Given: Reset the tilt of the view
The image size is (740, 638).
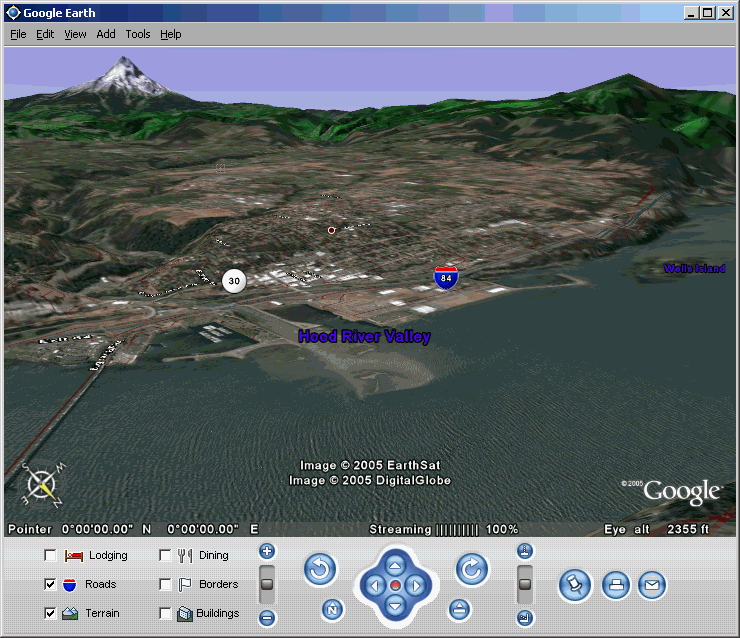Looking at the screenshot, I should pos(459,609).
